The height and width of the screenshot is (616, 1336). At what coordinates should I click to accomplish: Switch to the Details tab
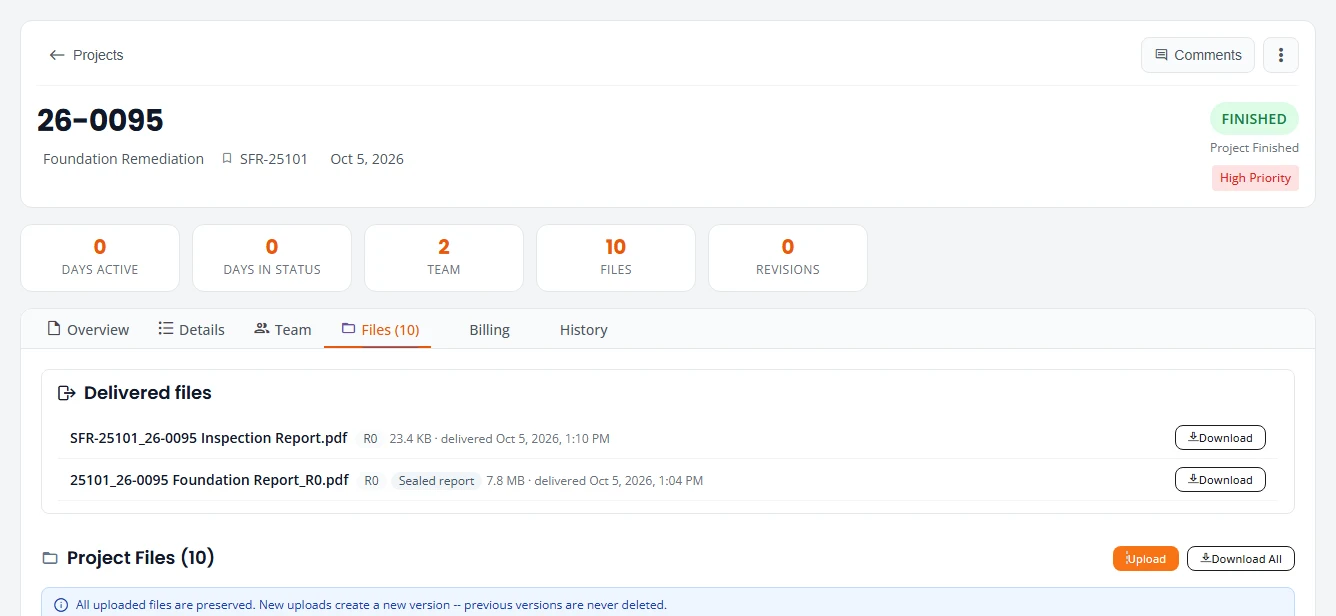[191, 329]
